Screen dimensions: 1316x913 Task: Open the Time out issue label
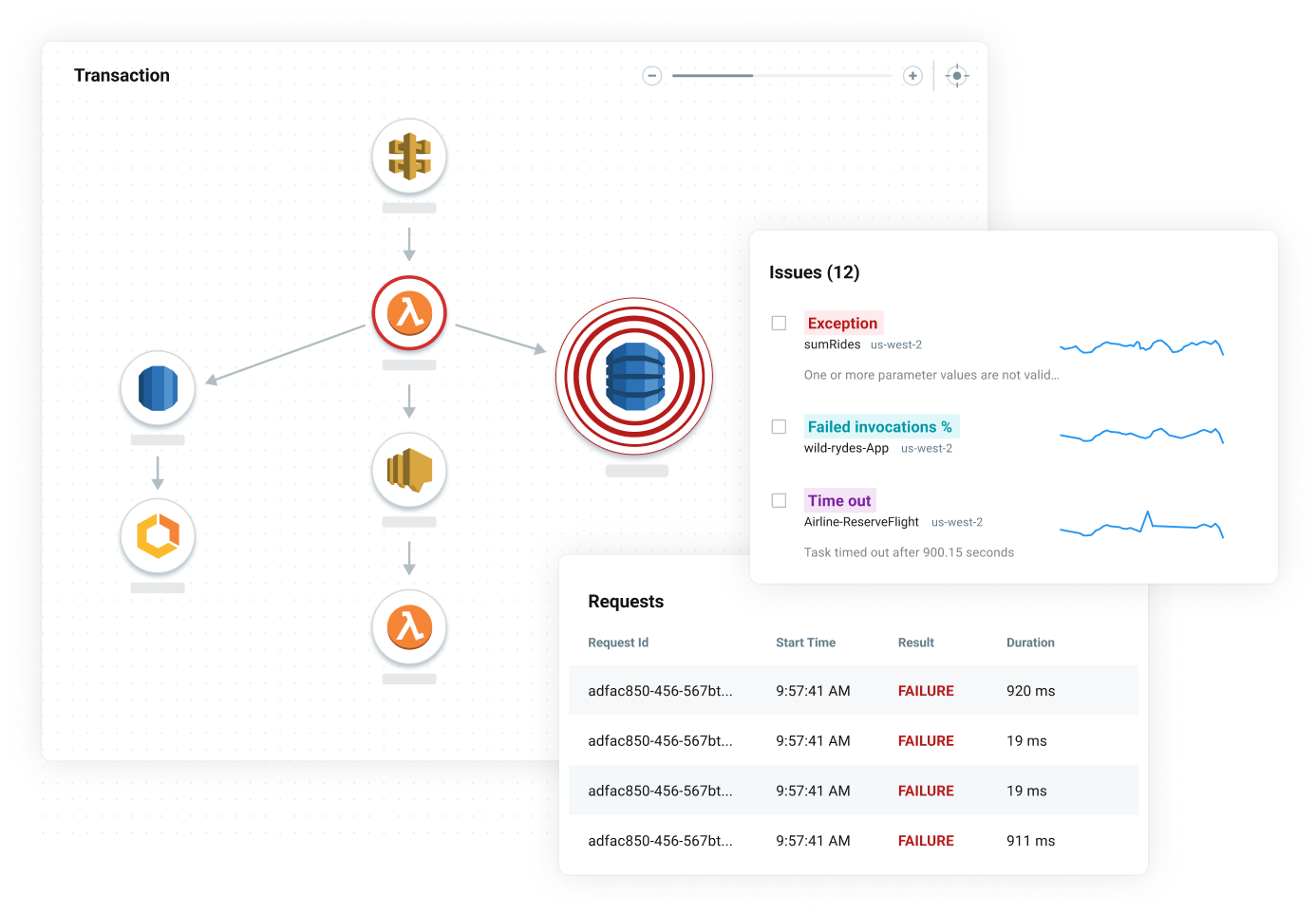click(839, 501)
